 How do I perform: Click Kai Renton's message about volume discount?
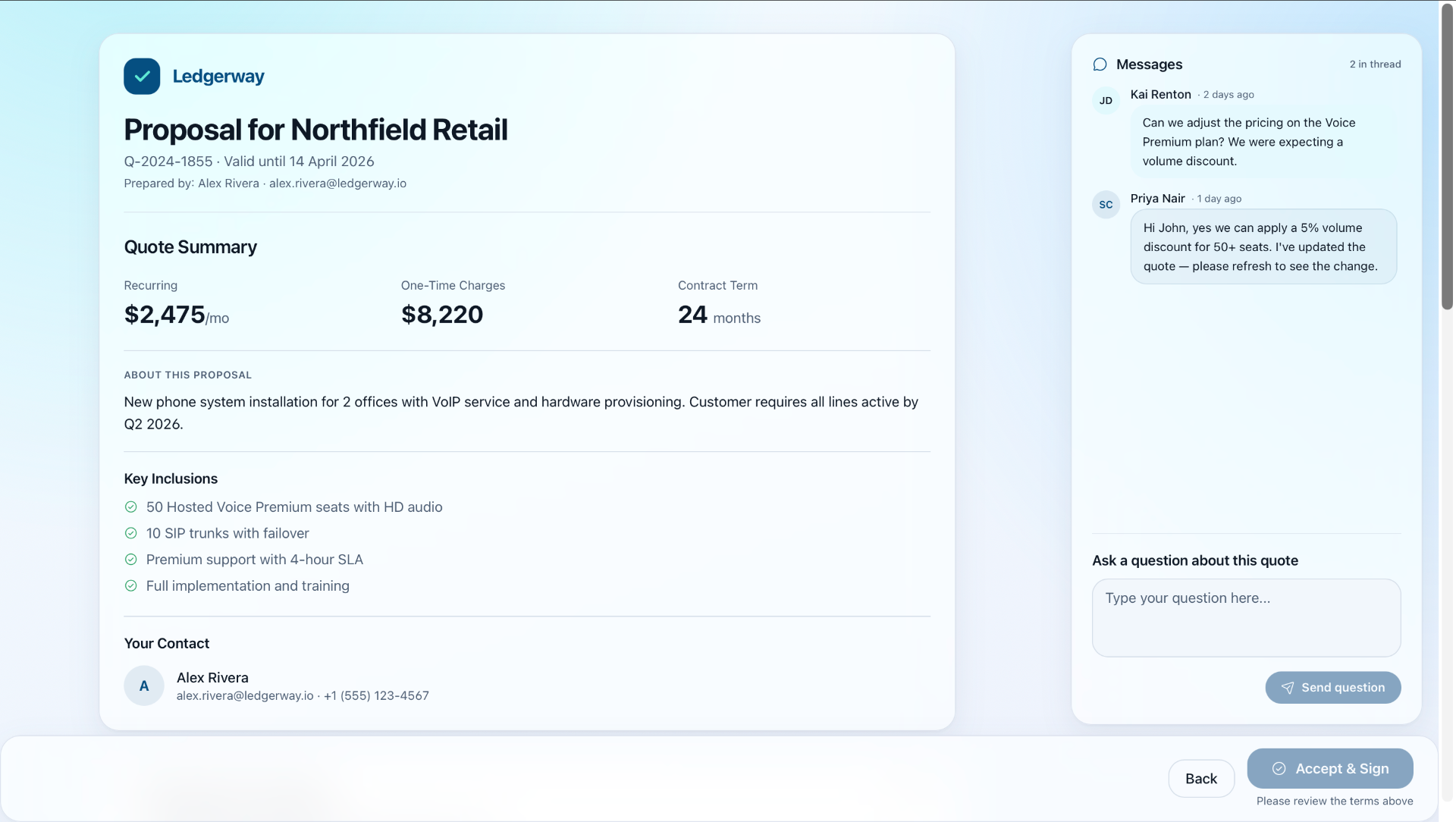pyautogui.click(x=1263, y=142)
